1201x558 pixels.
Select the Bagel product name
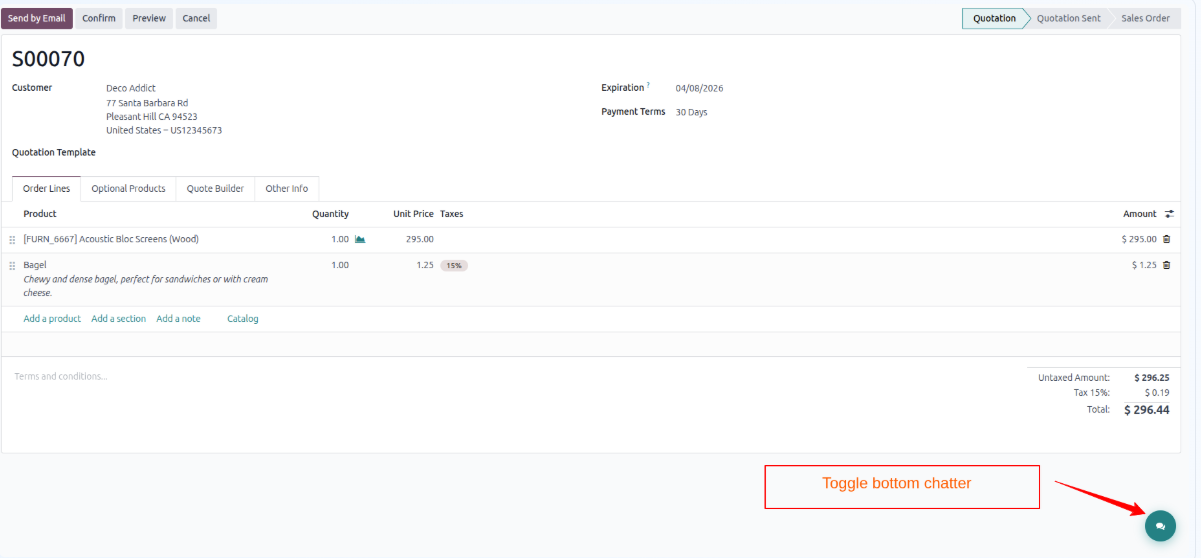35,265
